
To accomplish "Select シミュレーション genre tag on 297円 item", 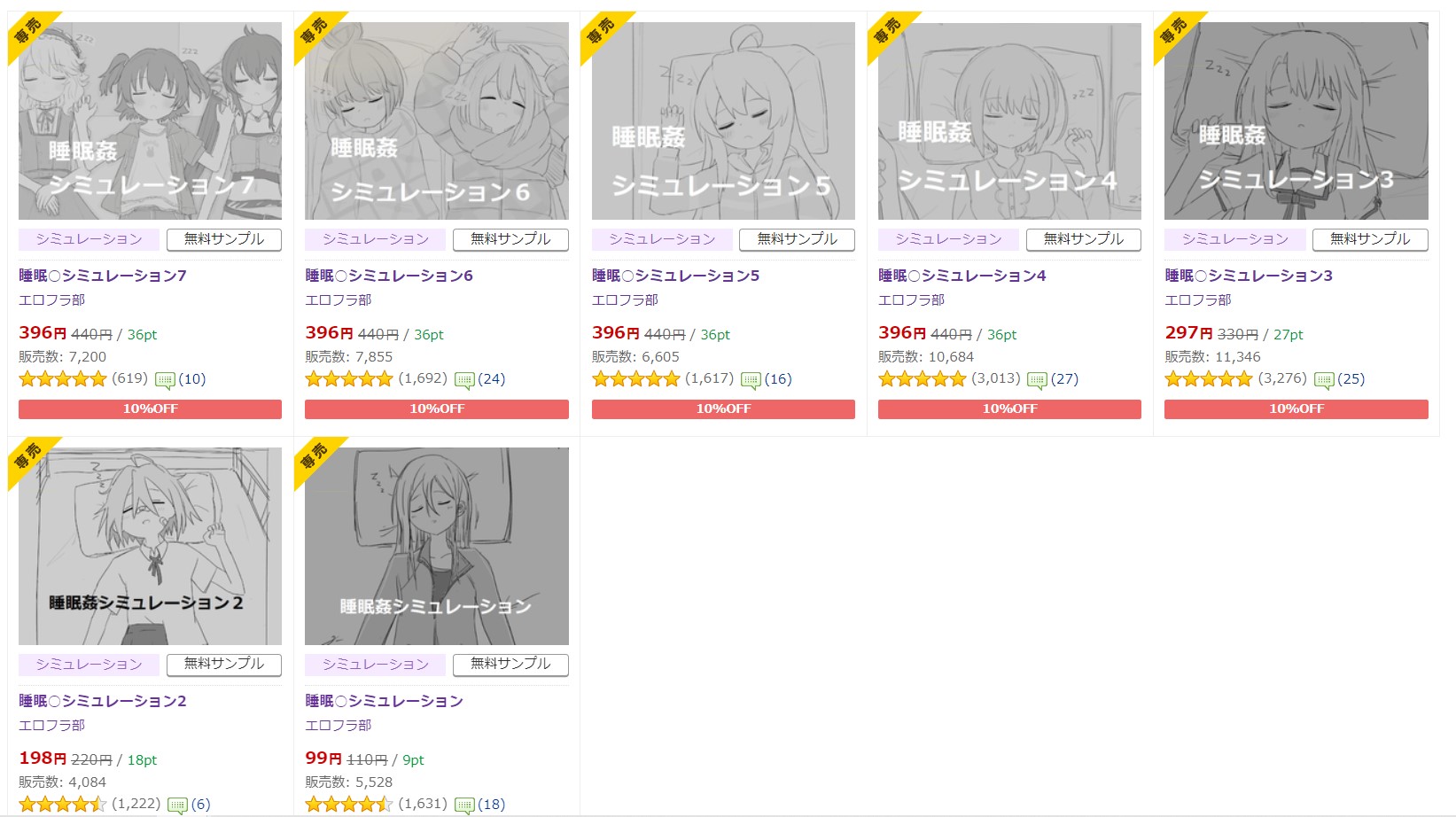I will (x=1234, y=239).
